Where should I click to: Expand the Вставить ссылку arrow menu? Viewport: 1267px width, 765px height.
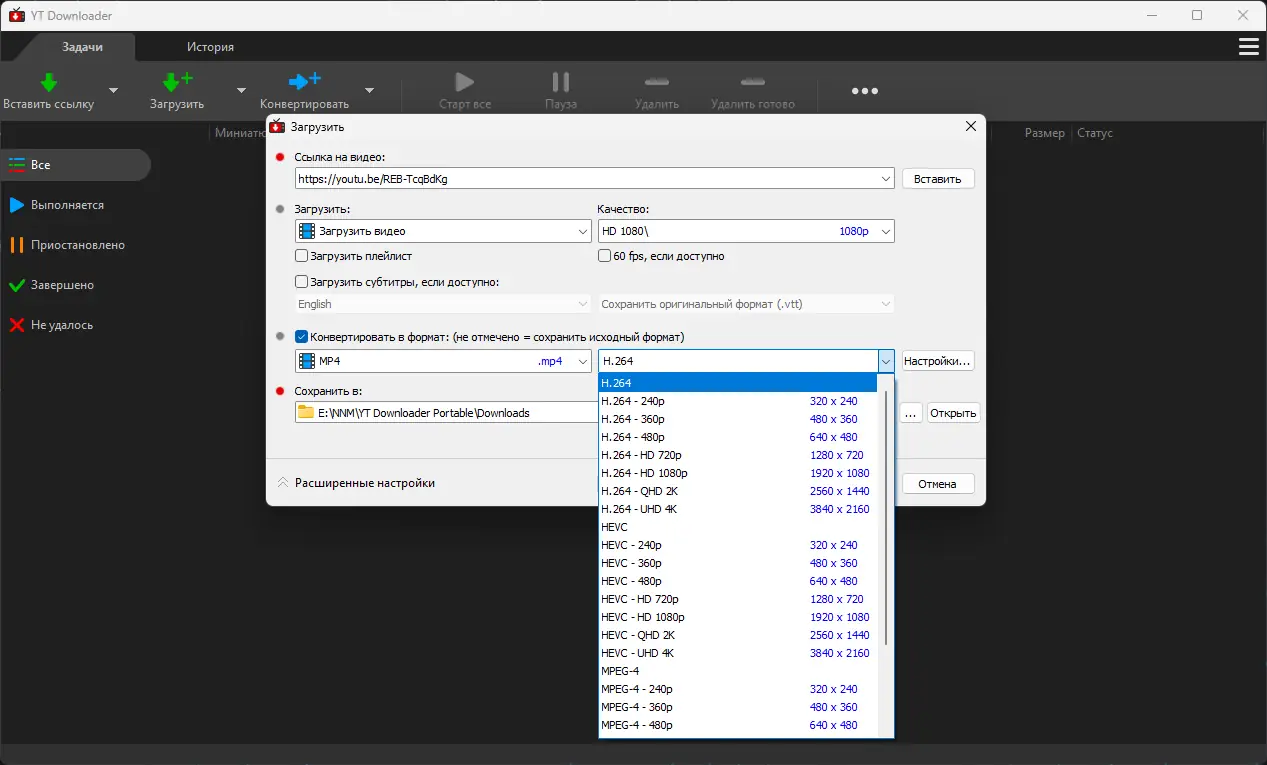click(113, 91)
